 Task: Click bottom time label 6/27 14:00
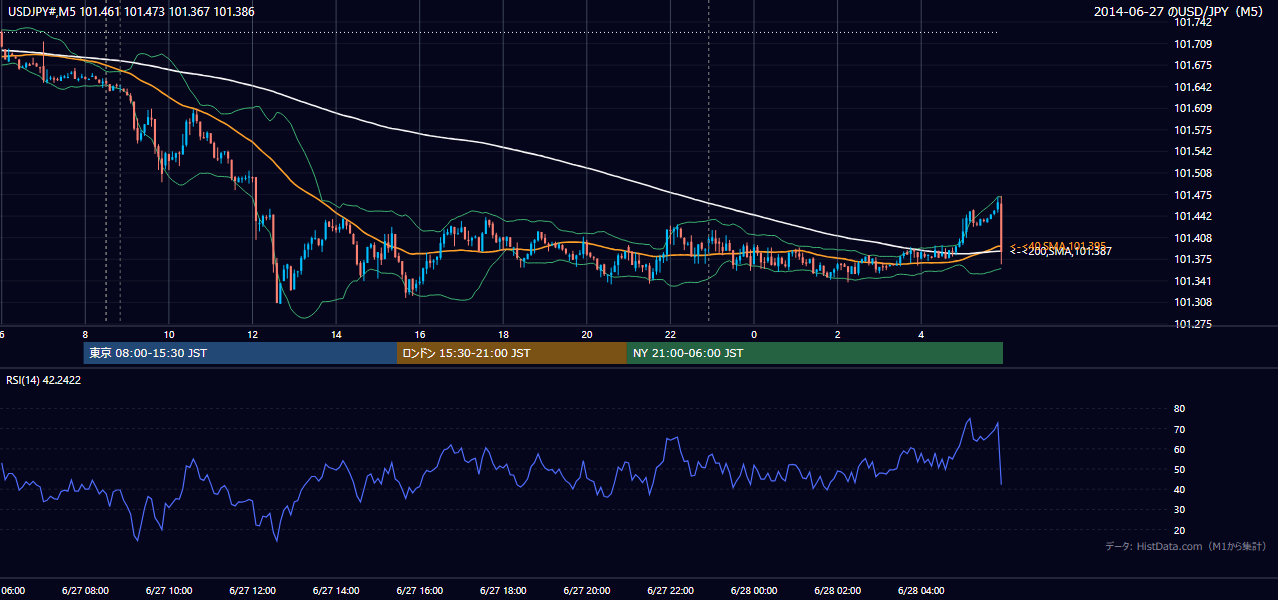point(336,590)
